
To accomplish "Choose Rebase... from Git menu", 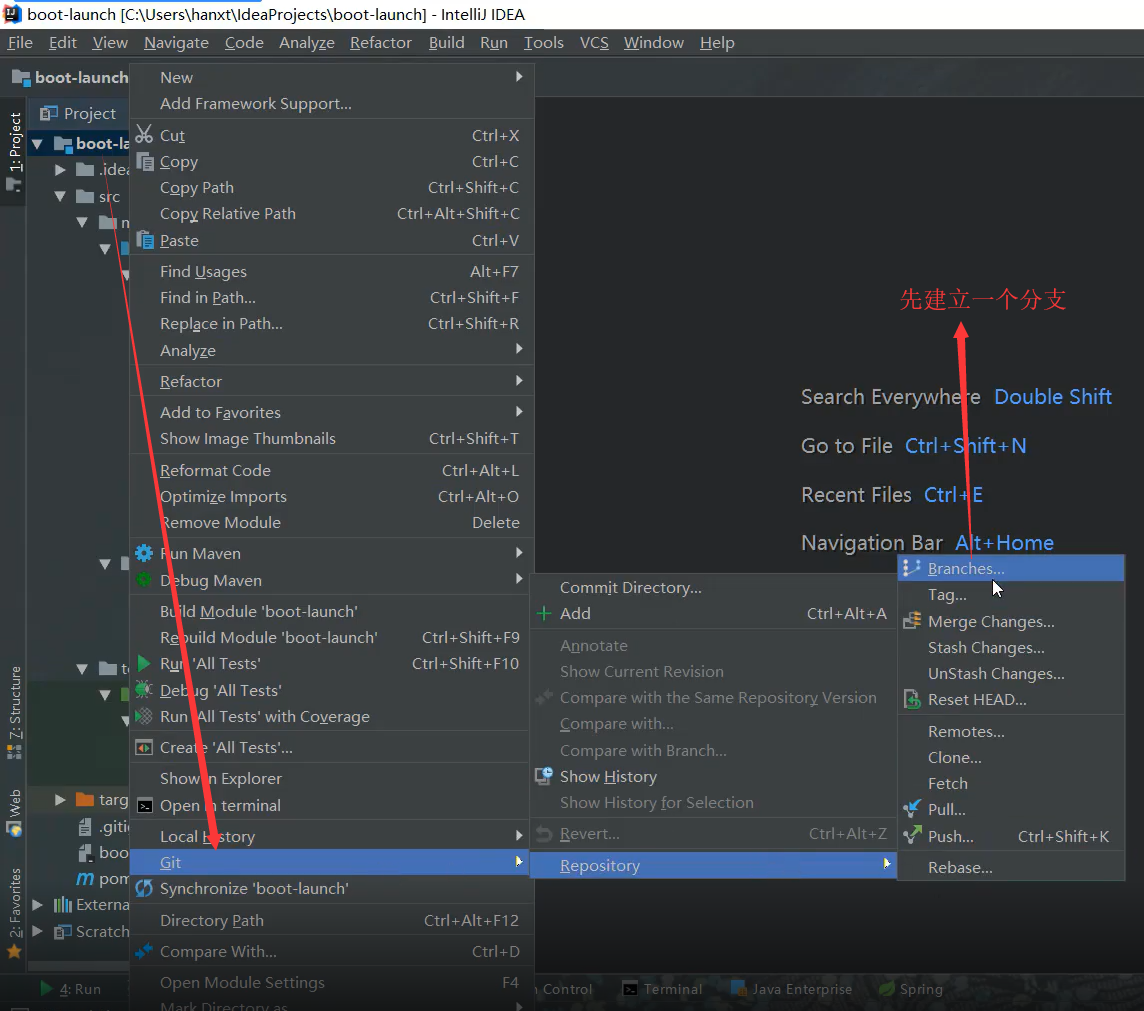I will (1010, 867).
